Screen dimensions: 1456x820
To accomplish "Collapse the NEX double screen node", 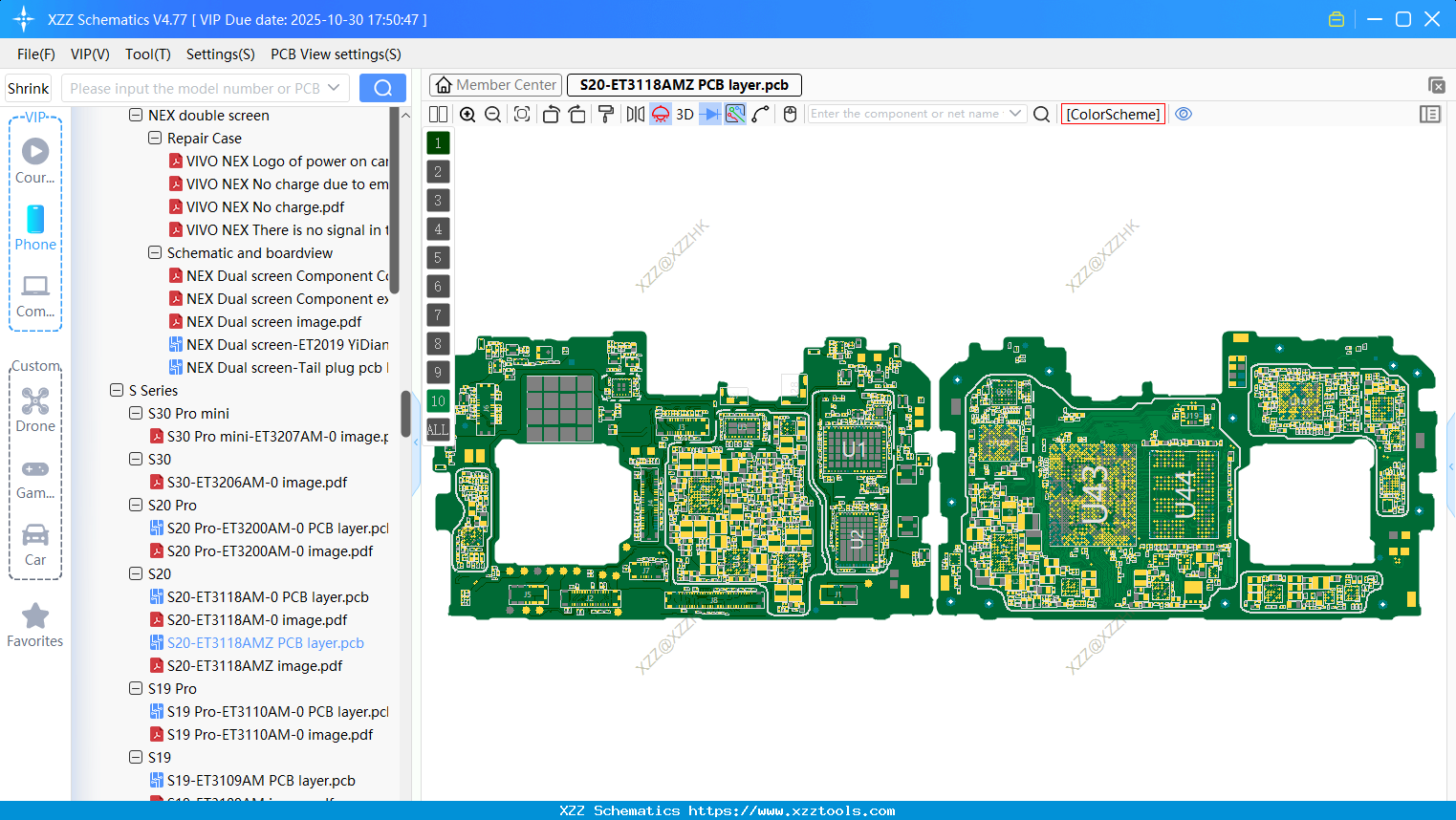I will pyautogui.click(x=139, y=115).
